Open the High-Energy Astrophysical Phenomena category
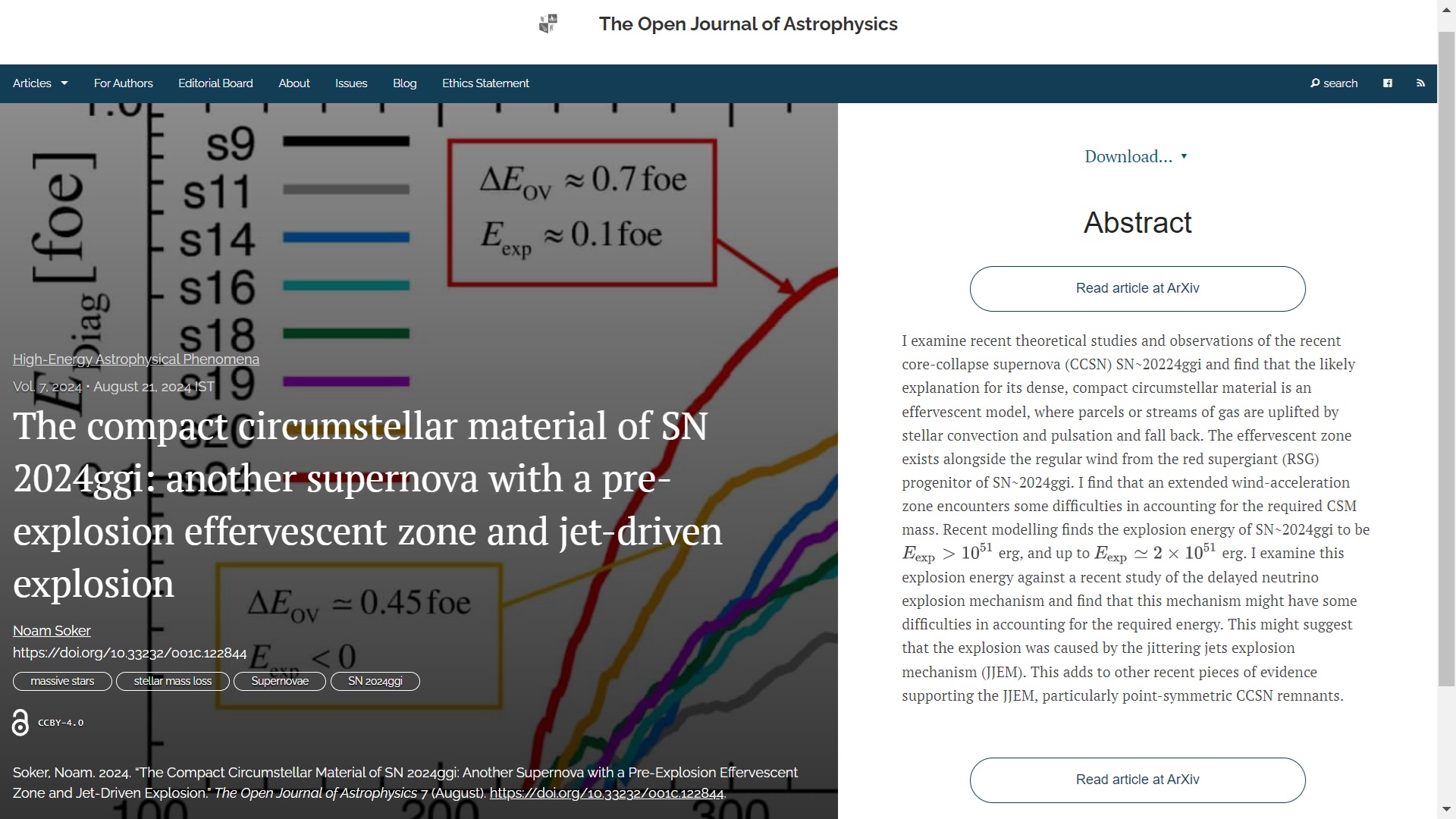This screenshot has height=819, width=1456. (136, 359)
